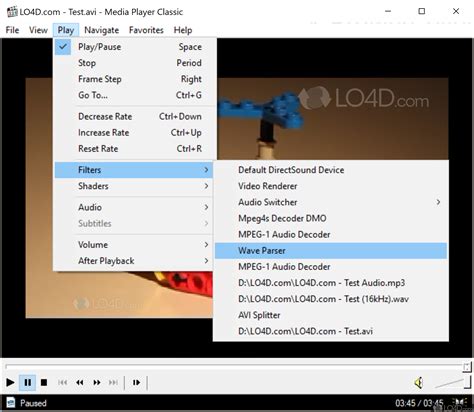The width and height of the screenshot is (474, 412).
Task: Select the highlighted Wave Parser filter
Action: click(x=331, y=250)
